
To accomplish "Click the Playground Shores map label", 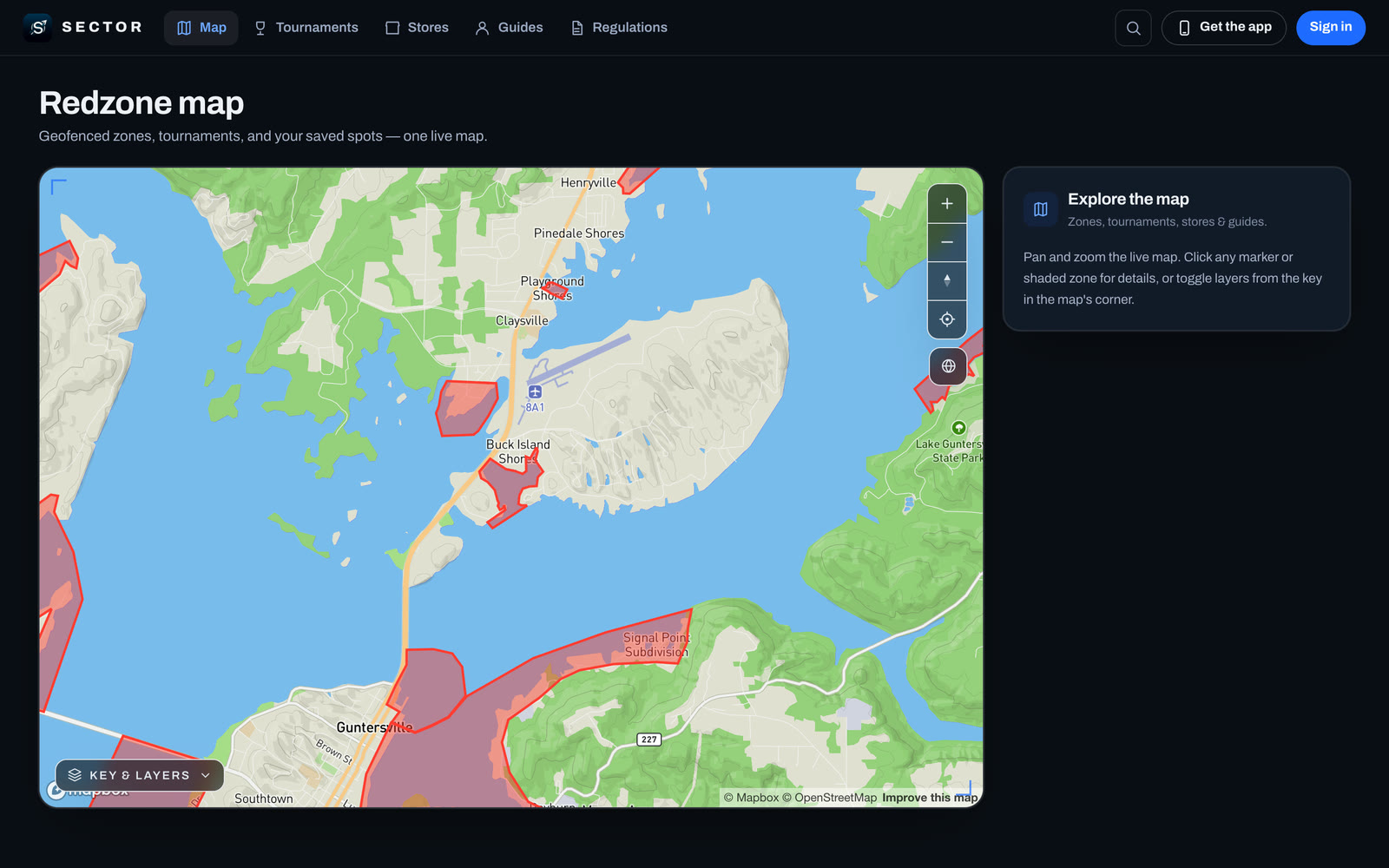I will pyautogui.click(x=552, y=288).
